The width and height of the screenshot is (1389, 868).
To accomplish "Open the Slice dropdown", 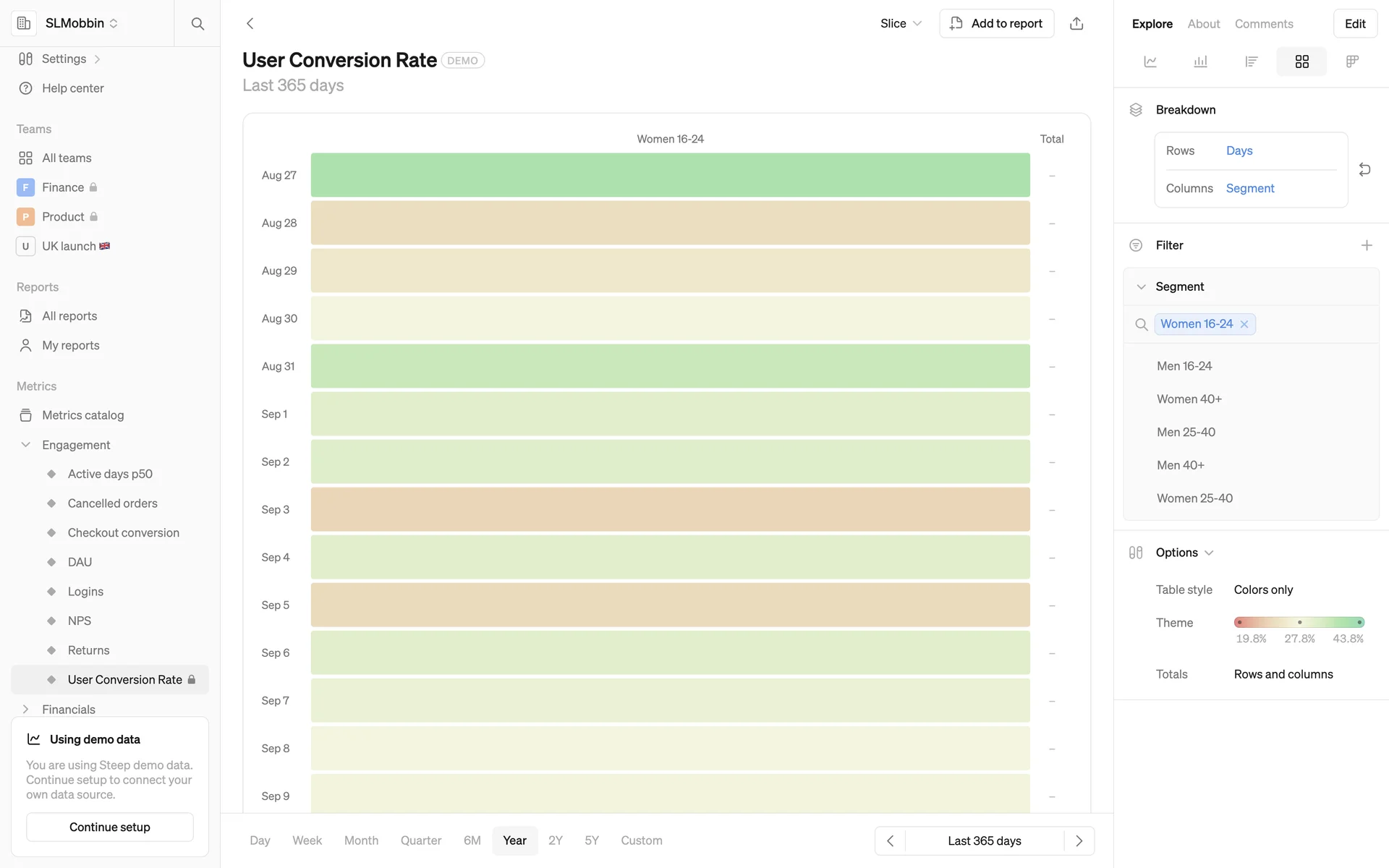I will (x=901, y=24).
